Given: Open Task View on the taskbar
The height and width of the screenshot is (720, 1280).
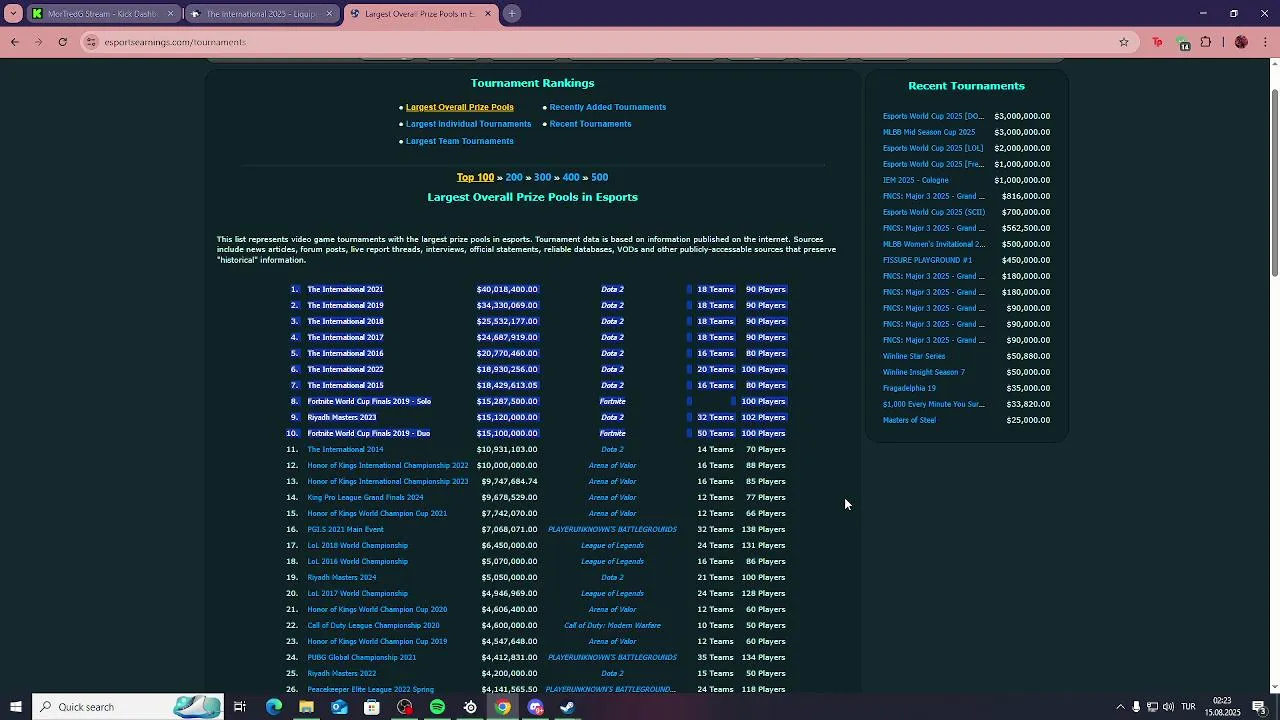Looking at the screenshot, I should [x=240, y=707].
